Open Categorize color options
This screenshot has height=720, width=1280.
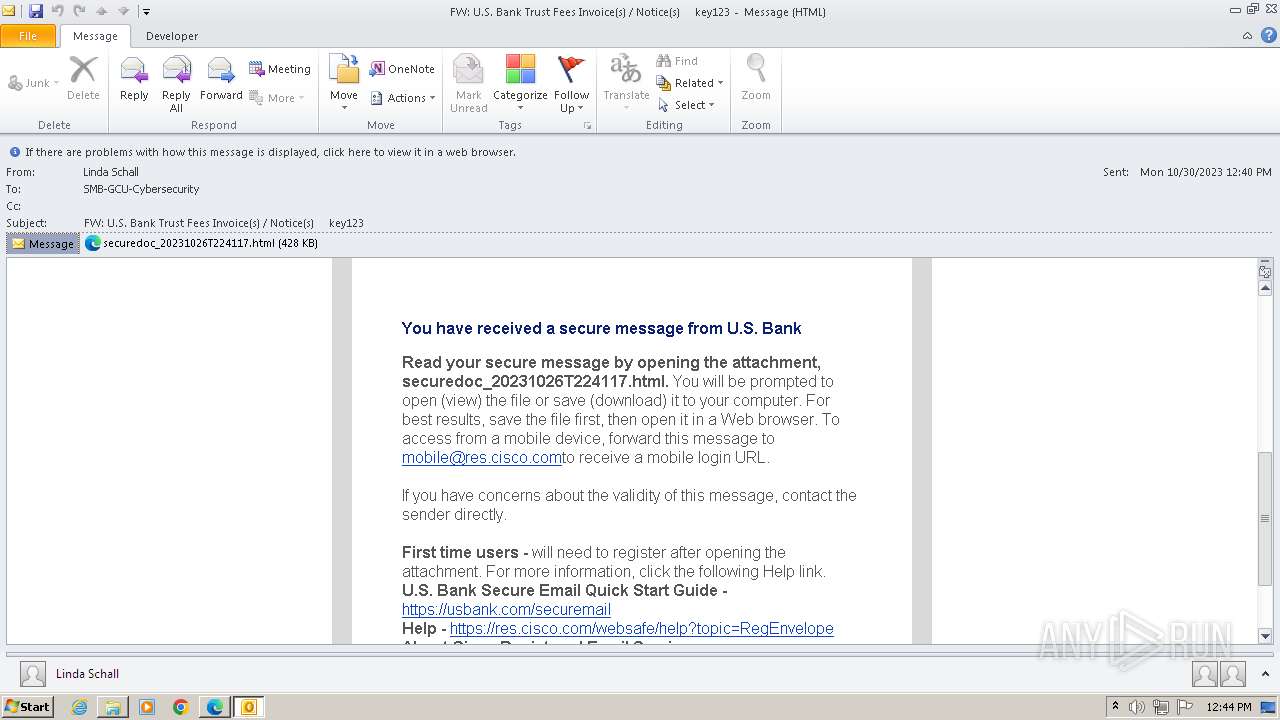pos(520,84)
